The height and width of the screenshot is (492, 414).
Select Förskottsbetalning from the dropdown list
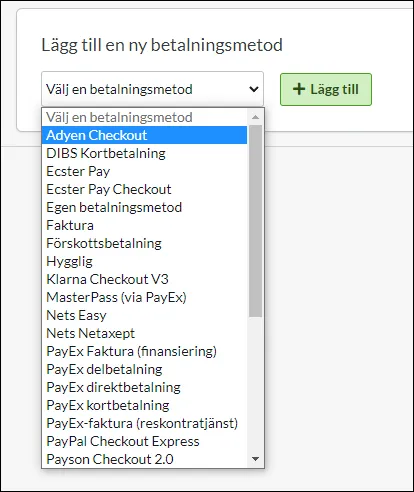tap(144, 243)
